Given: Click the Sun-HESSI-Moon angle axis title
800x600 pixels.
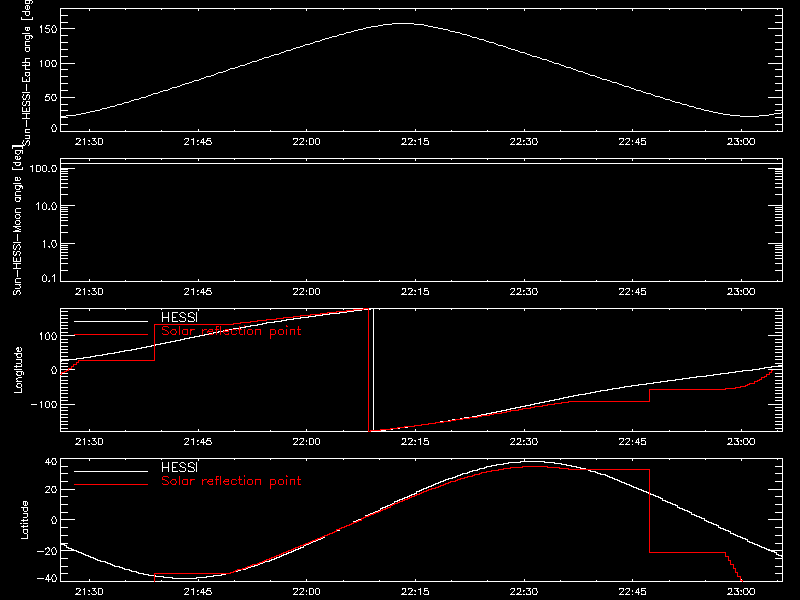Looking at the screenshot, I should point(17,220).
